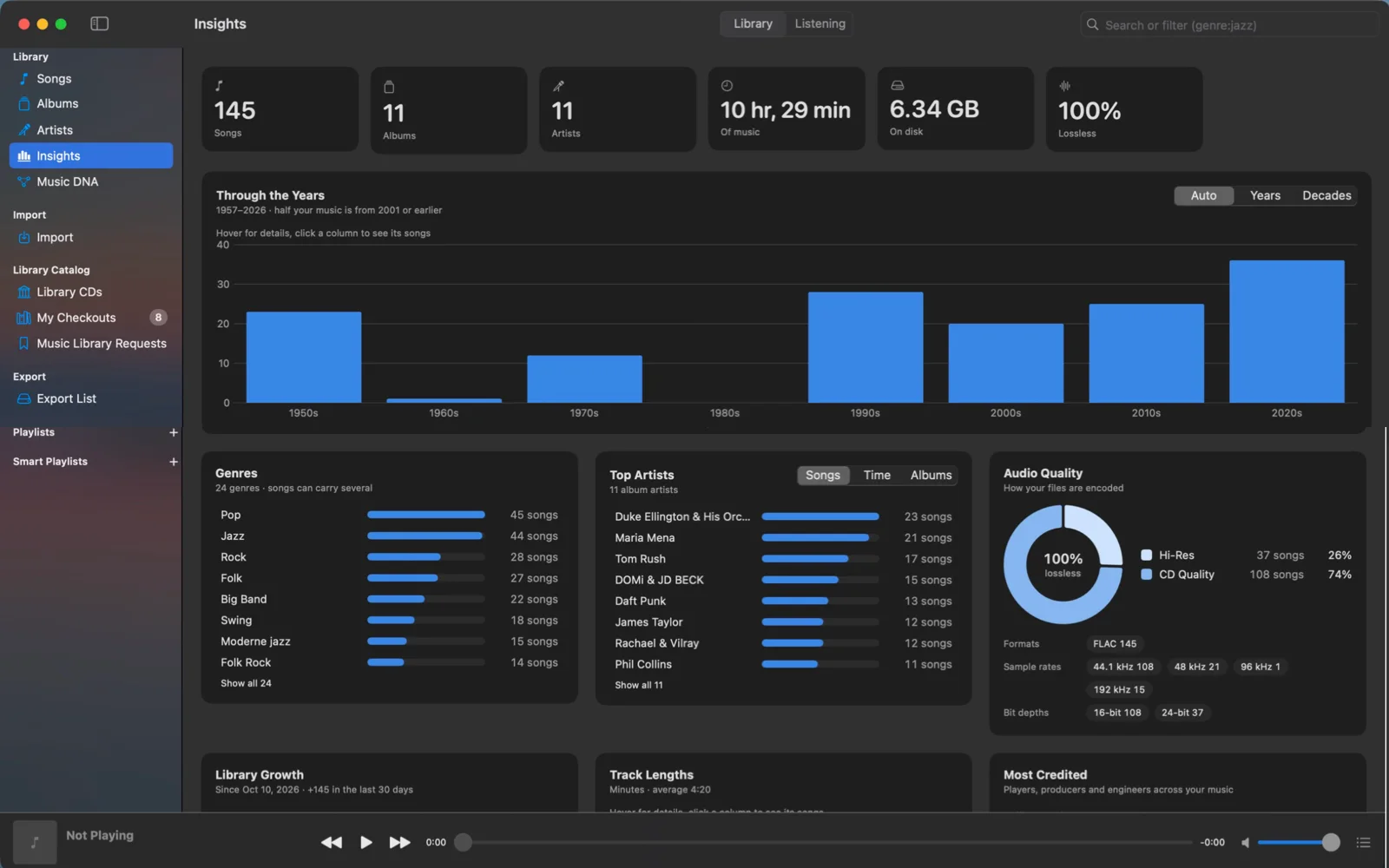This screenshot has height=868, width=1389.
Task: Open Music DNA icon in sidebar
Action: (x=24, y=181)
